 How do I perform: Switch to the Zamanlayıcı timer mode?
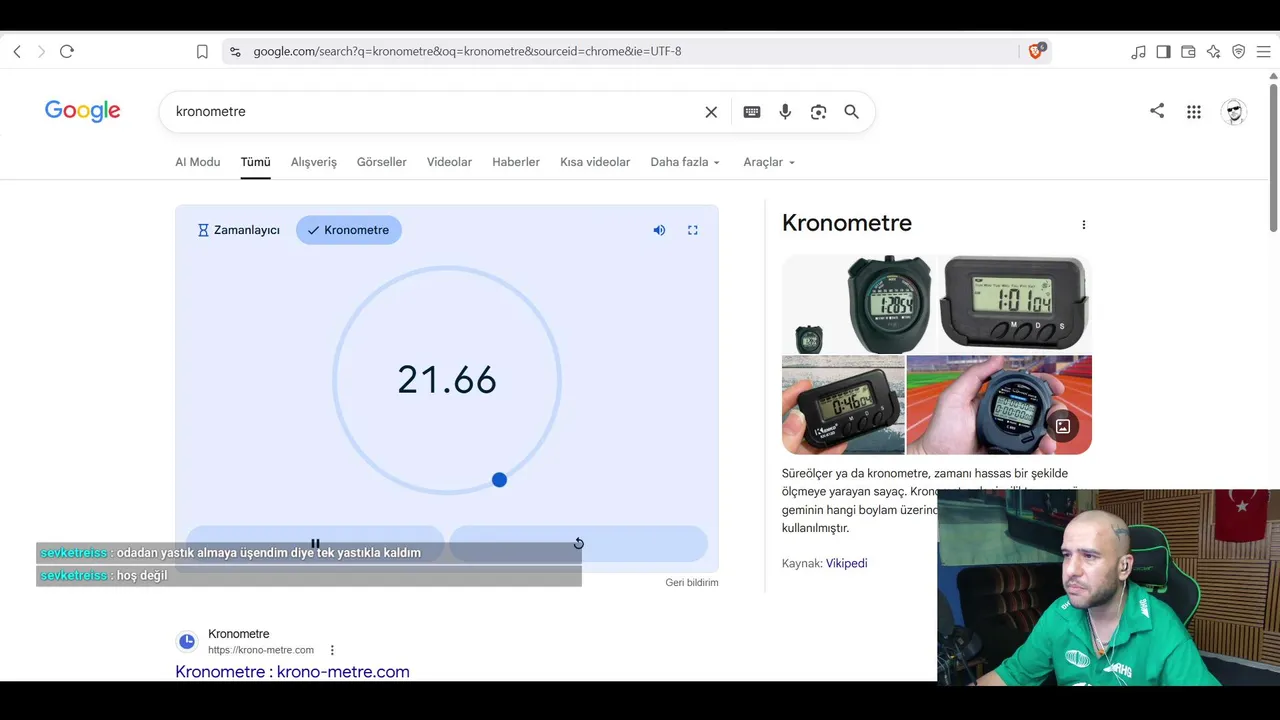click(238, 230)
